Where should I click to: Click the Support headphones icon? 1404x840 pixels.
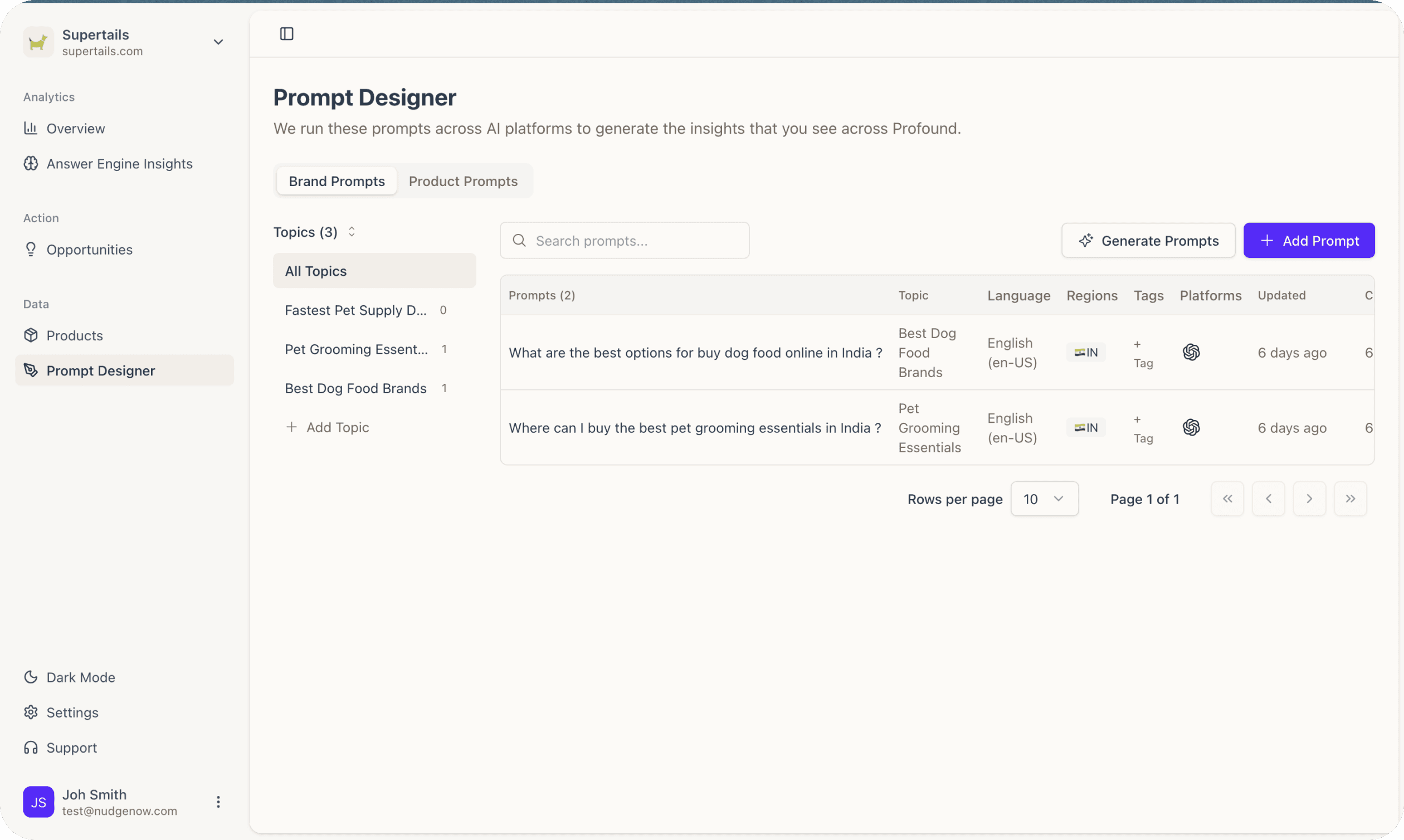pyautogui.click(x=31, y=747)
